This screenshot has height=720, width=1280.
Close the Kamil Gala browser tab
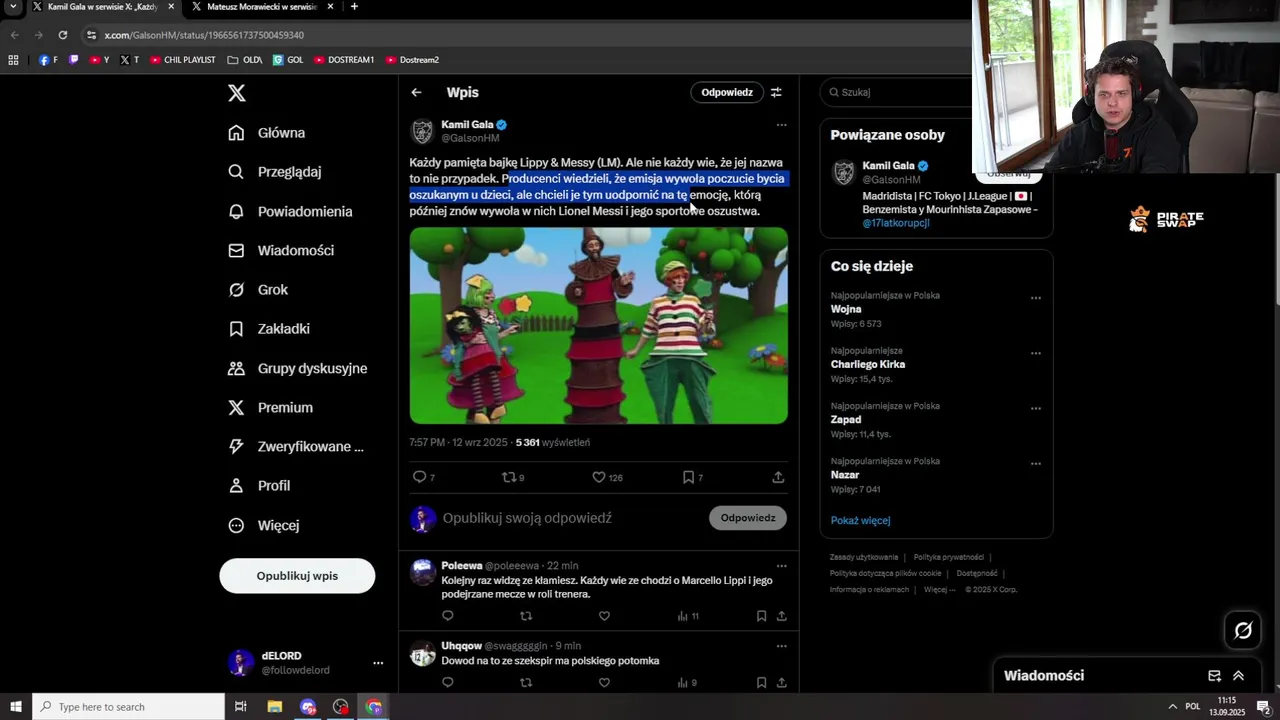(171, 7)
